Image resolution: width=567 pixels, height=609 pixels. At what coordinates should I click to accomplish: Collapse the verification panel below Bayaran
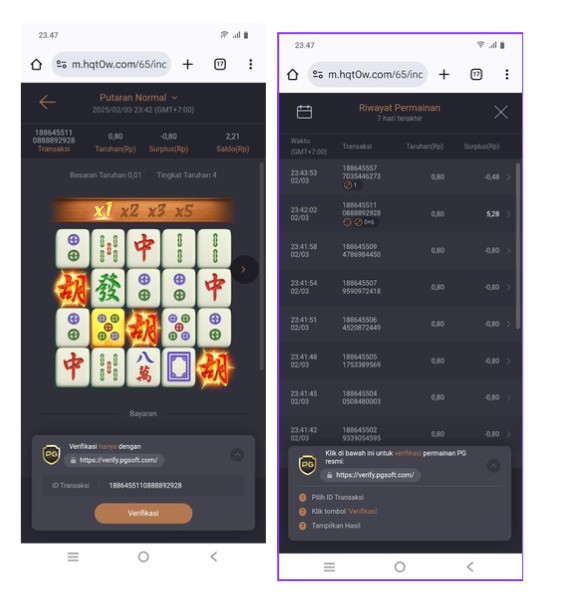tap(237, 454)
